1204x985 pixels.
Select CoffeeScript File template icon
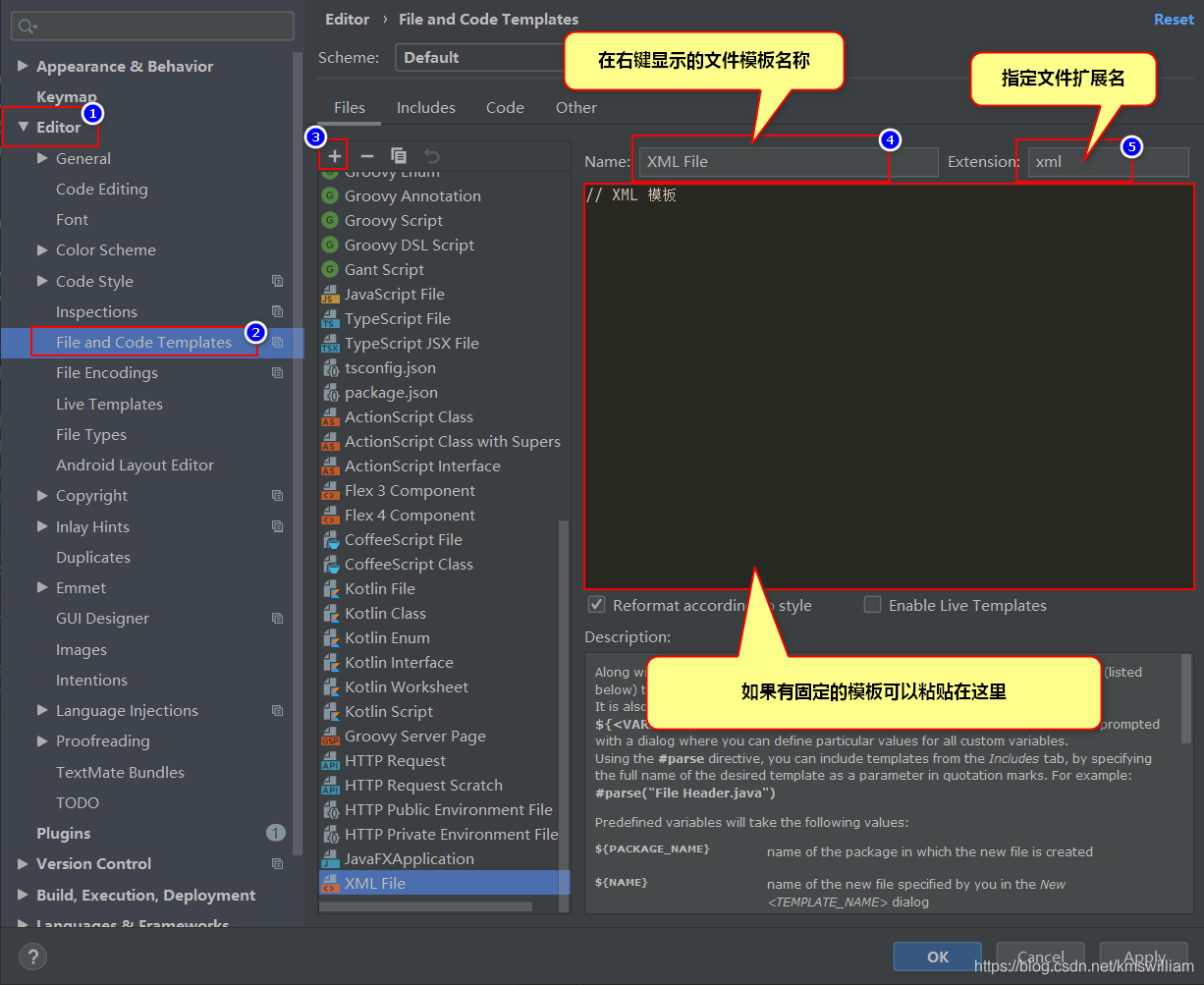[330, 539]
